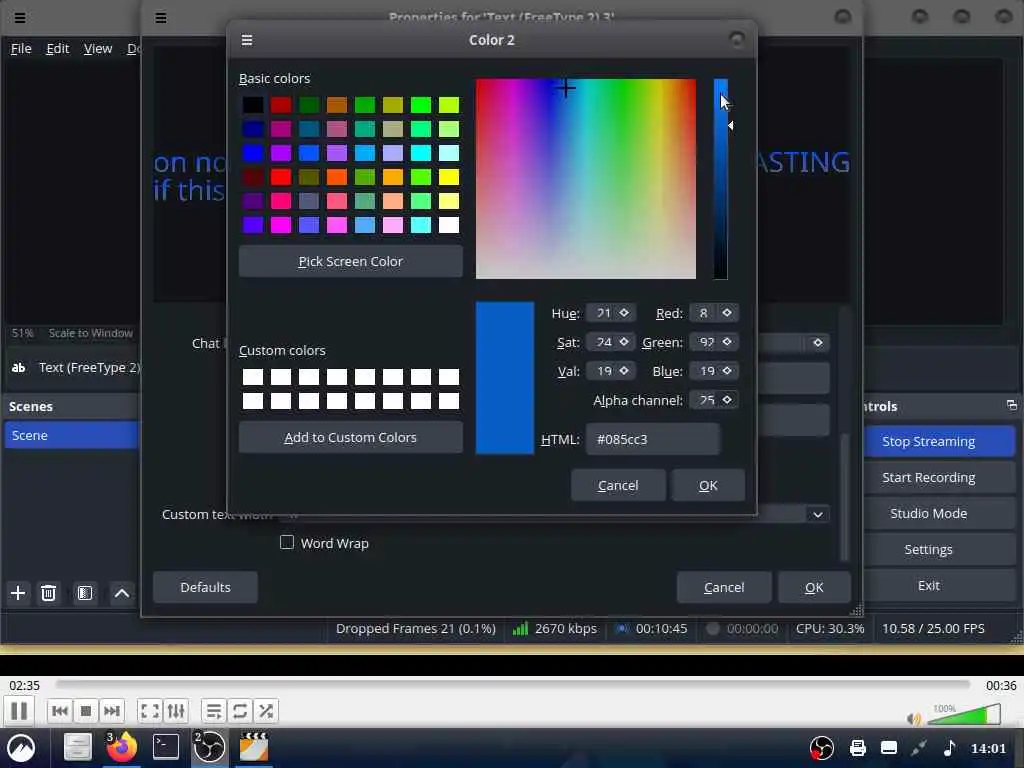
Task: Toggle shuffle mode in the video player
Action: coord(266,711)
